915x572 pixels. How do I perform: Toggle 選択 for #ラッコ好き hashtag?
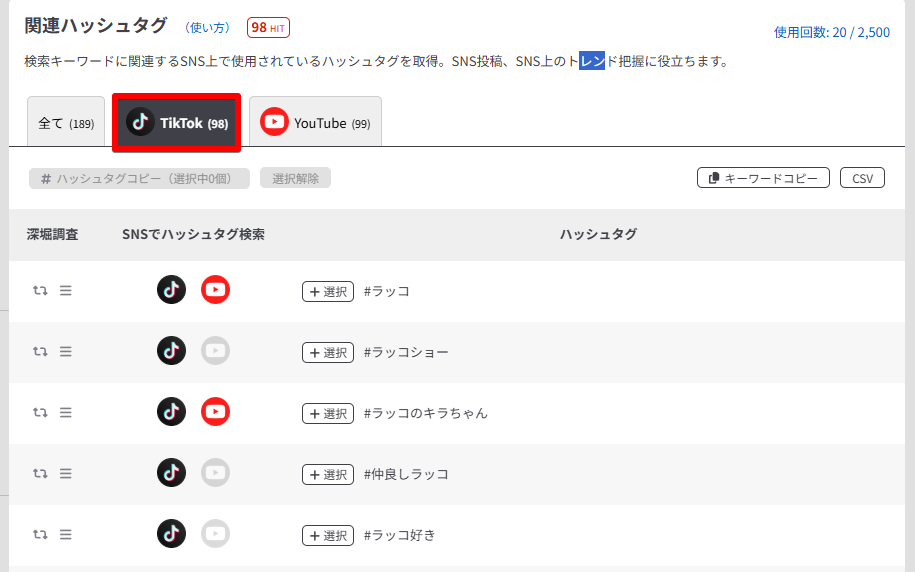coord(328,535)
